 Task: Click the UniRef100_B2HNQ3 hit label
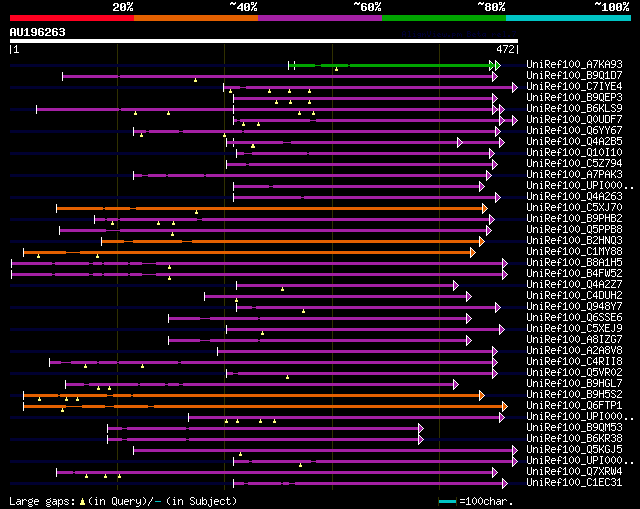tap(574, 240)
